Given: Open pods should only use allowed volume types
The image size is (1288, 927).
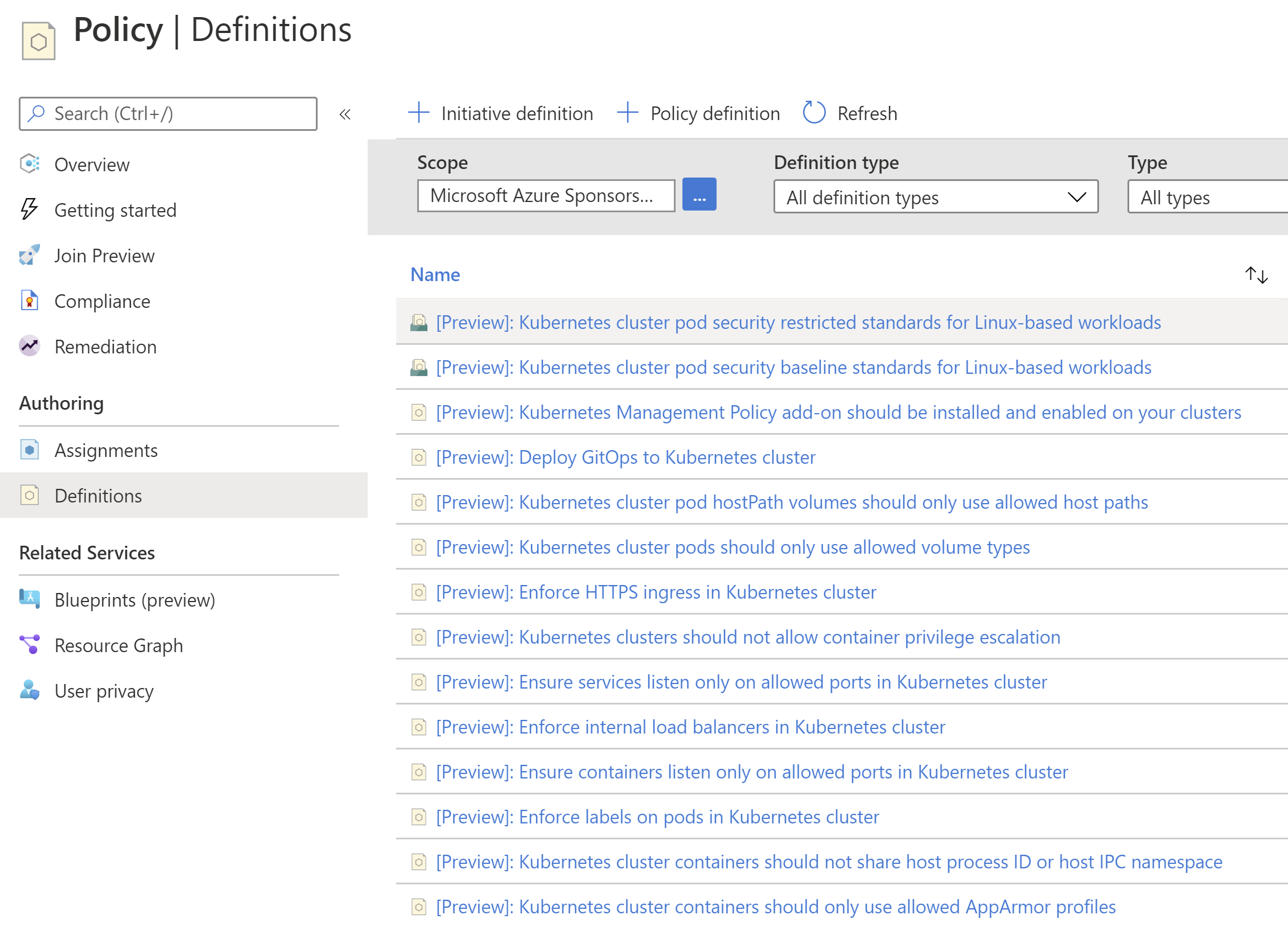Looking at the screenshot, I should pos(733,547).
